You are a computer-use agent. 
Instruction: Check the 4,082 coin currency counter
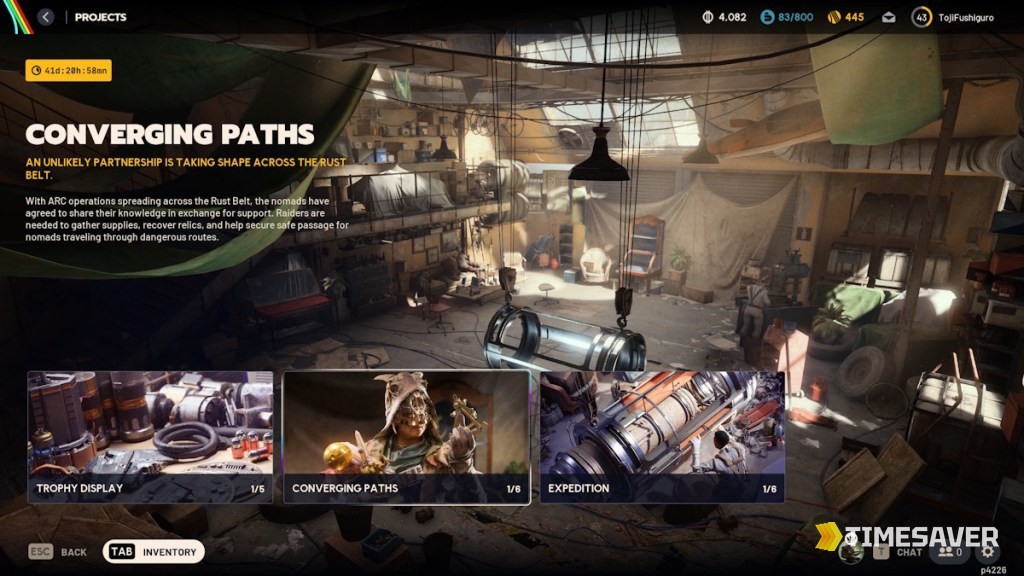click(x=724, y=17)
